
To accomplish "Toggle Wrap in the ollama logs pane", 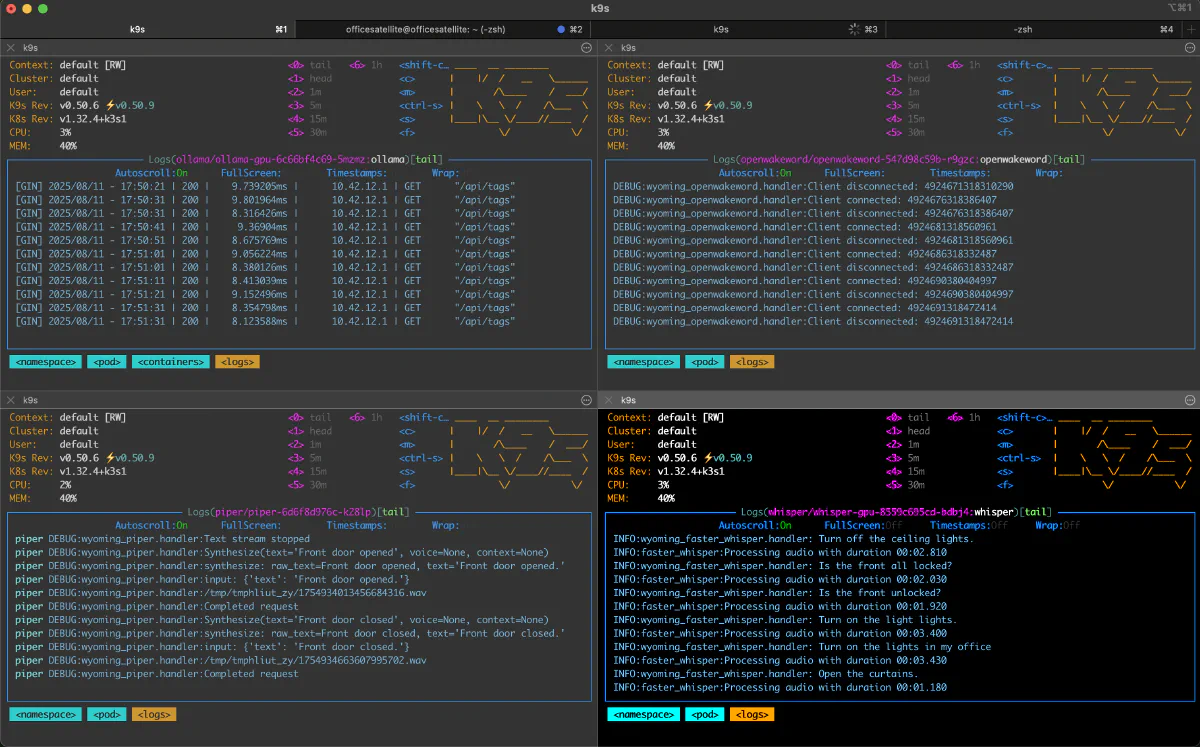I will pos(446,173).
